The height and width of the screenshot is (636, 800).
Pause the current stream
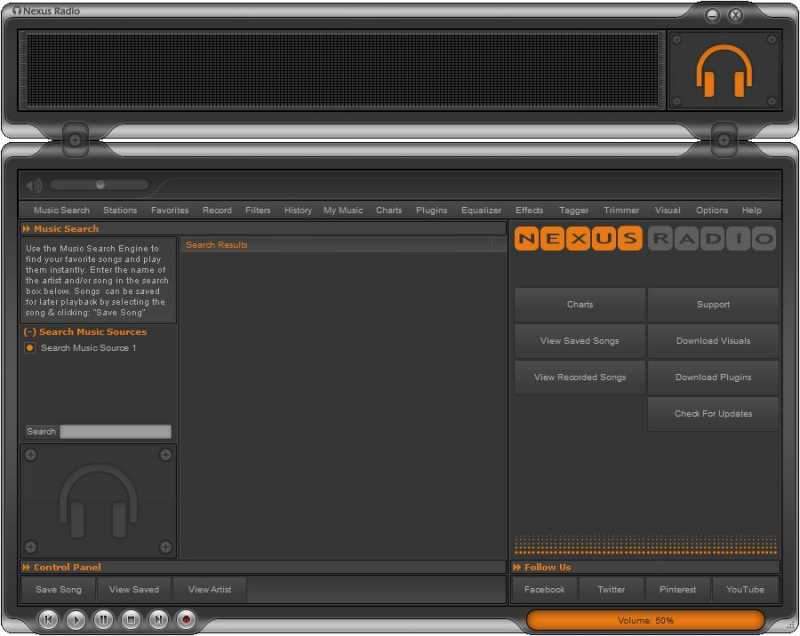(104, 620)
